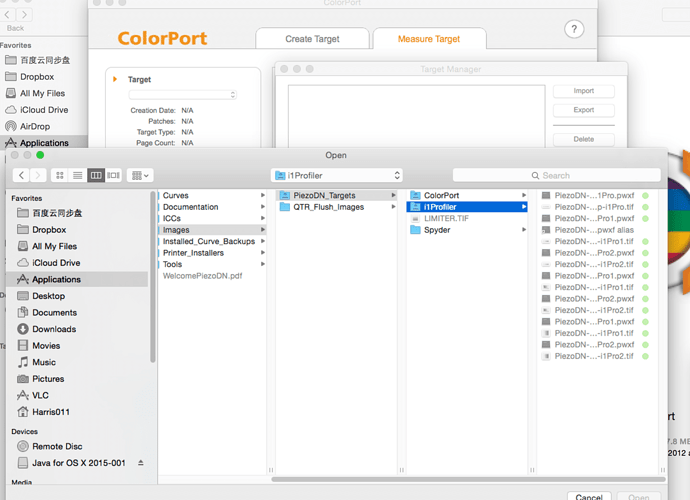The height and width of the screenshot is (500, 690).
Task: Click the Export button in Target Manager
Action: click(583, 110)
